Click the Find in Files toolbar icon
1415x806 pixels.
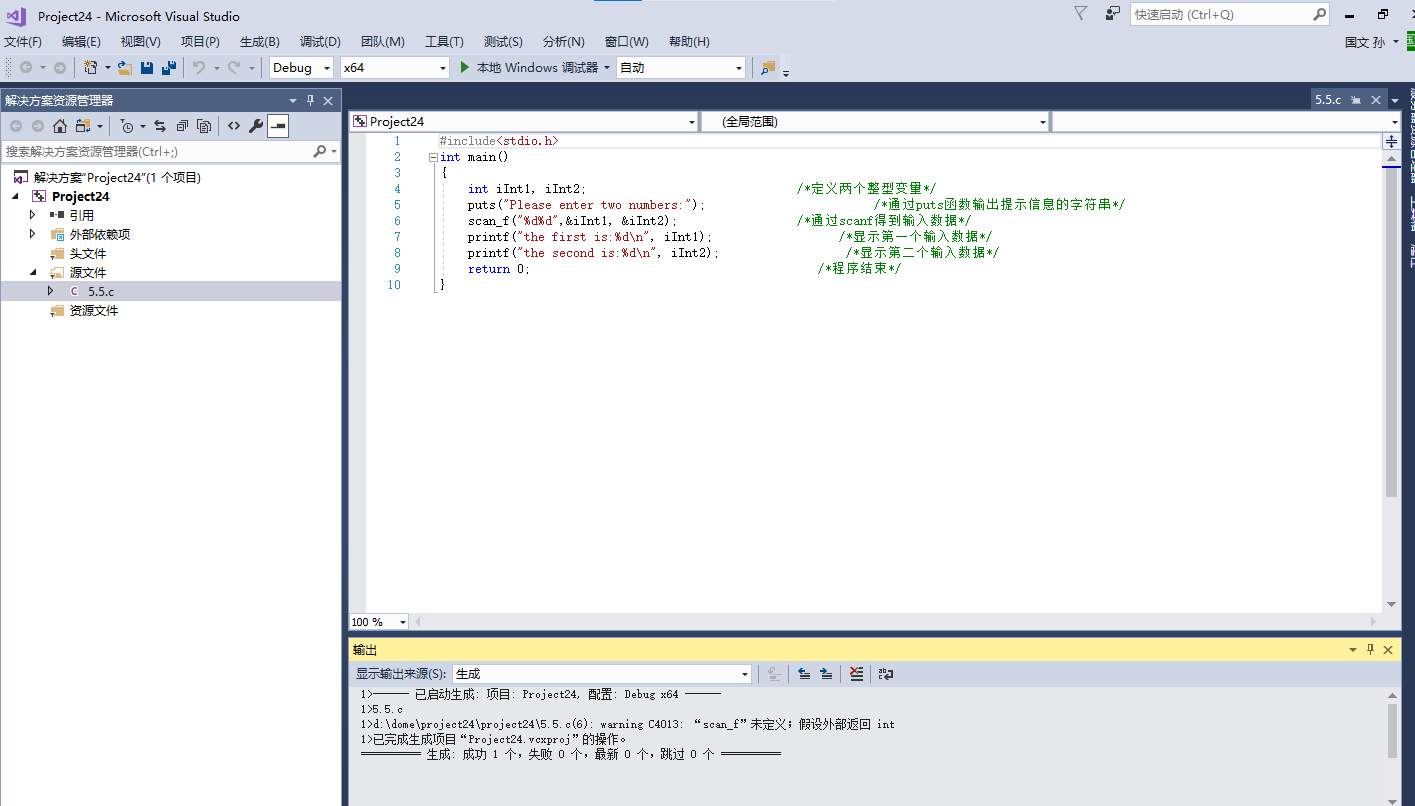coord(768,68)
